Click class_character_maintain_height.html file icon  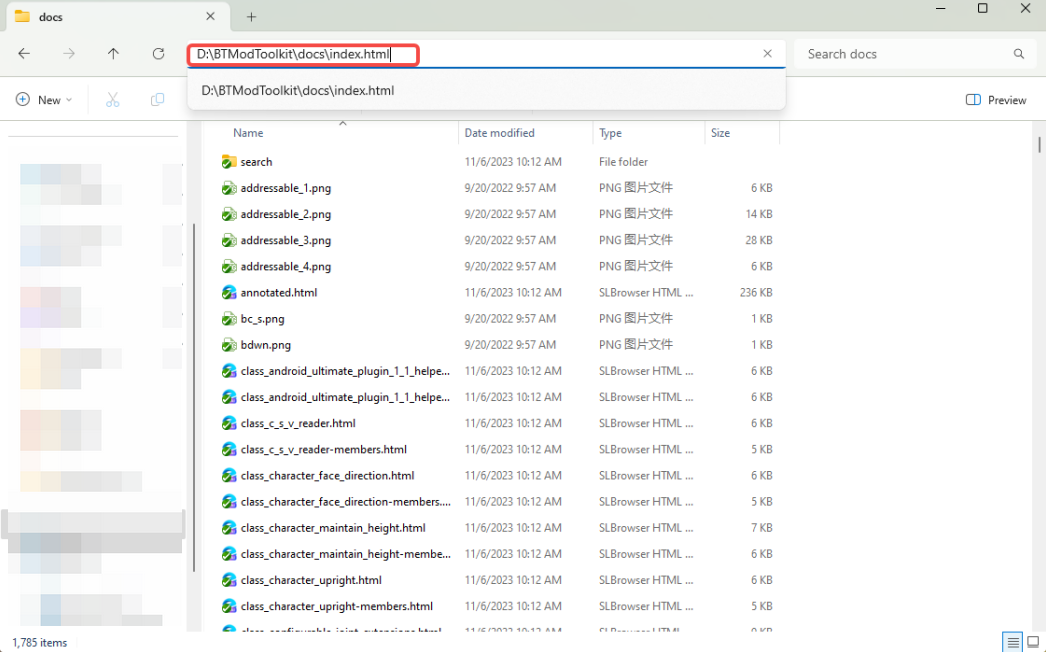pyautogui.click(x=229, y=528)
